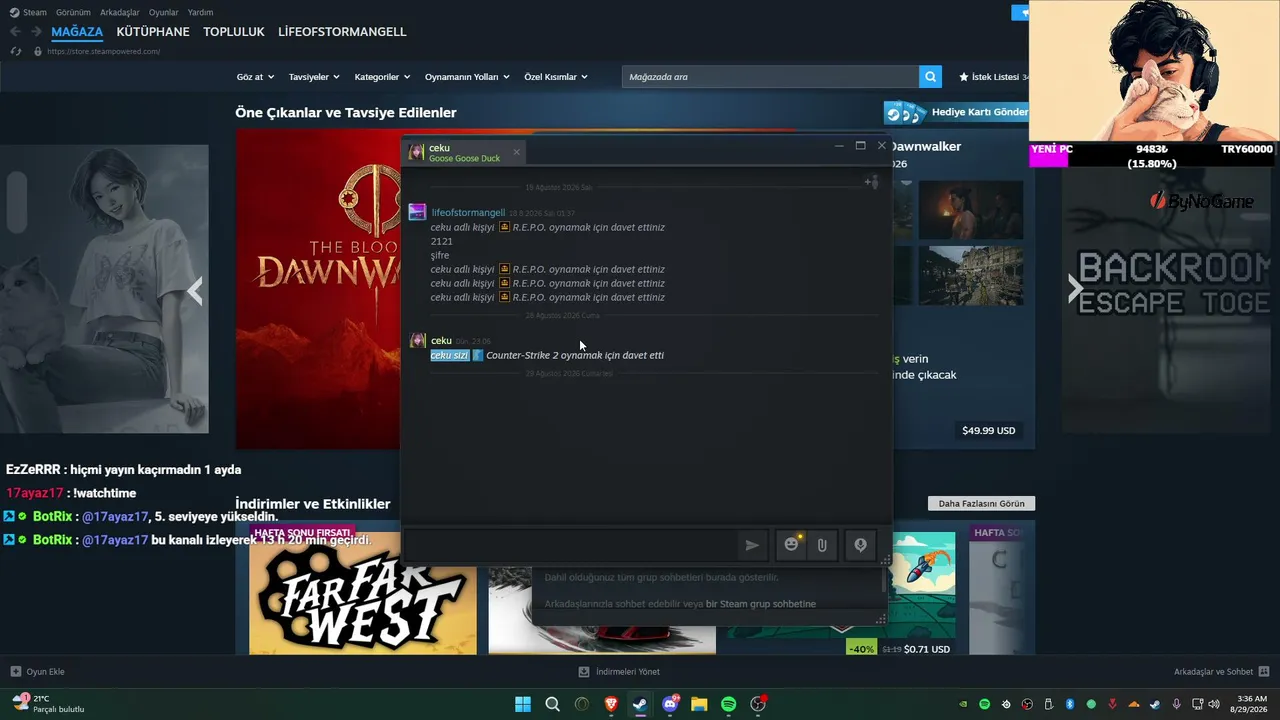Open the İstek Listesi link
This screenshot has height=720, width=1280.
tap(993, 77)
